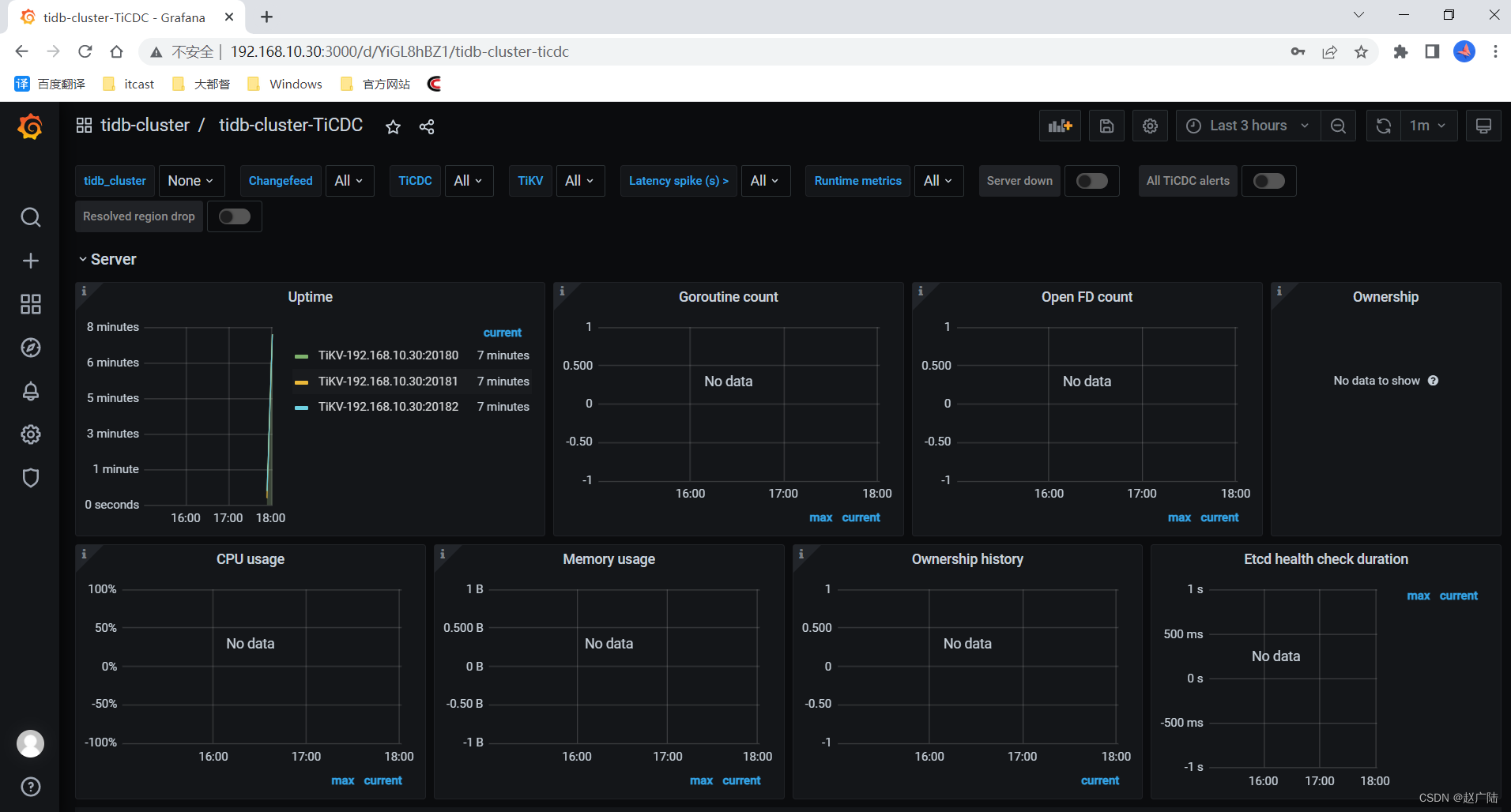Open the Goroutine count panel title menu
This screenshot has height=812, width=1511.
click(728, 297)
